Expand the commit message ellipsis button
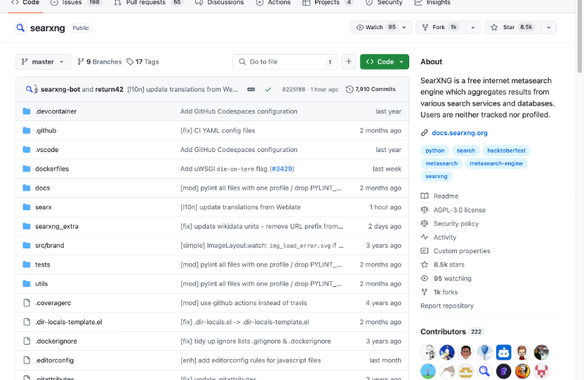 pos(251,89)
